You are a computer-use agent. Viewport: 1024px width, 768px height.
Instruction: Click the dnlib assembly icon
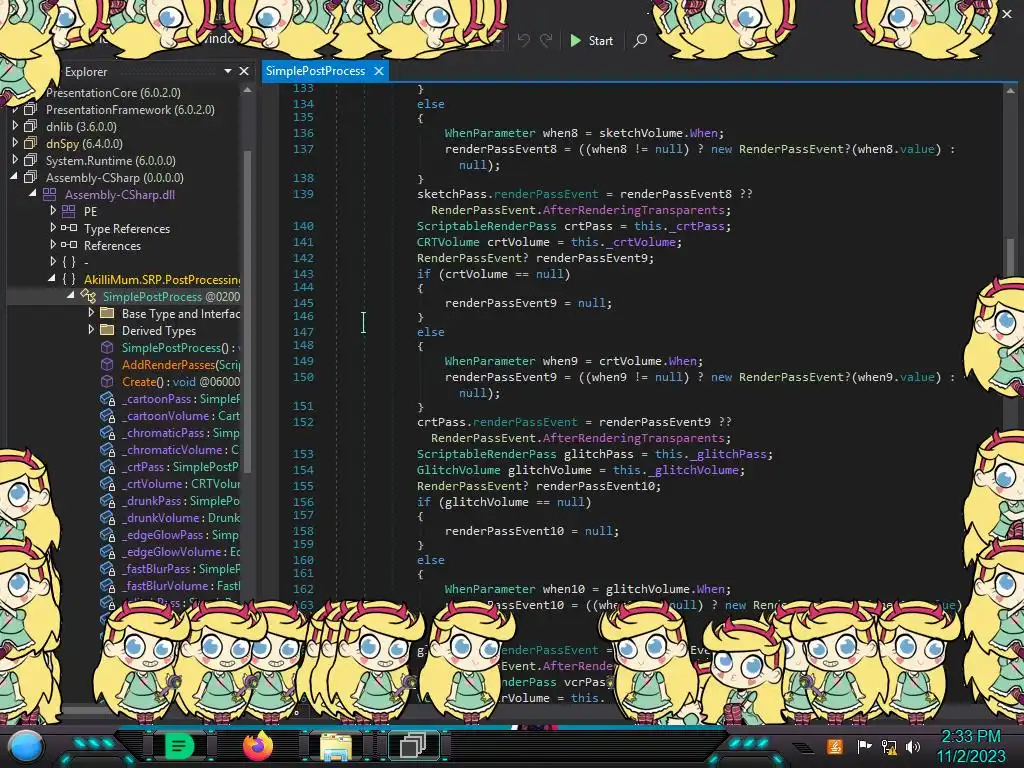pyautogui.click(x=30, y=126)
